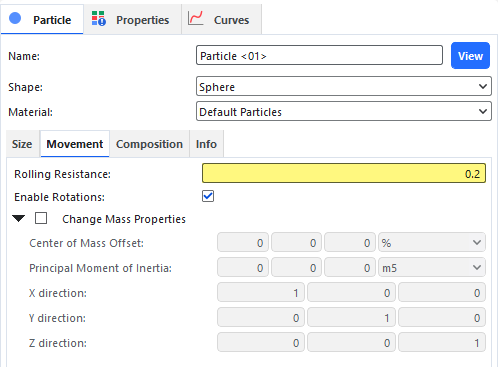The image size is (498, 367).
Task: Open the Curves tab
Action: pos(221,20)
